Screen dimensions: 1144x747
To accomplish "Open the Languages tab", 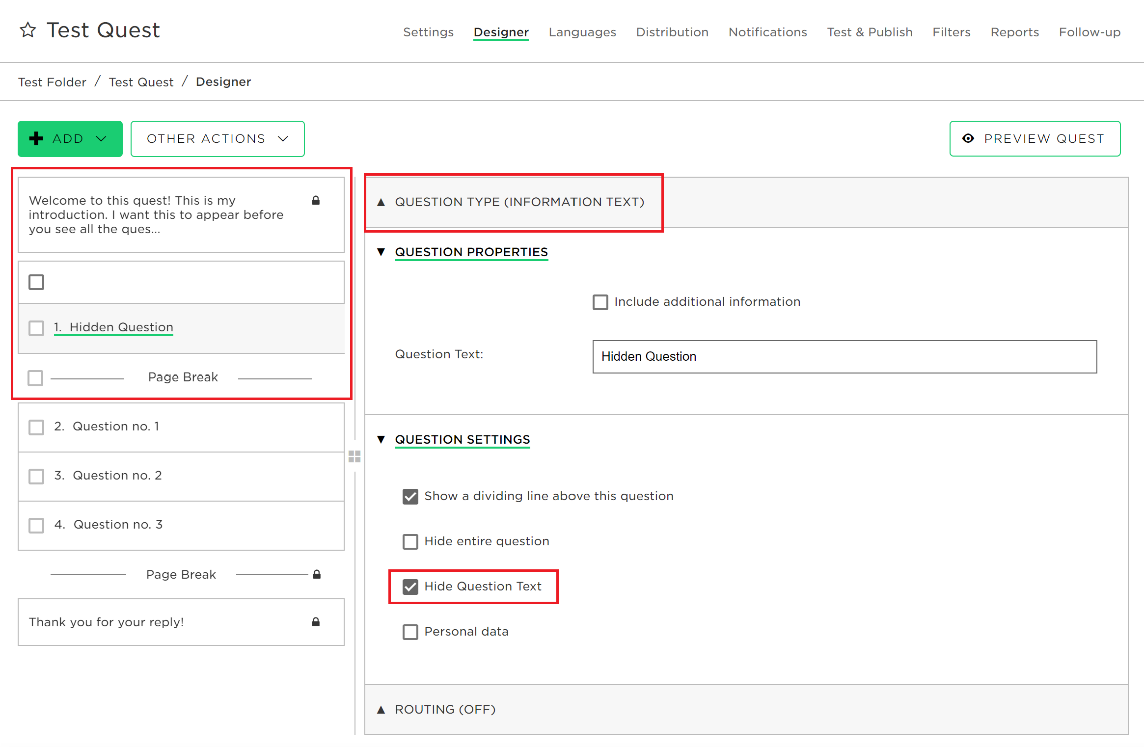I will coord(582,32).
